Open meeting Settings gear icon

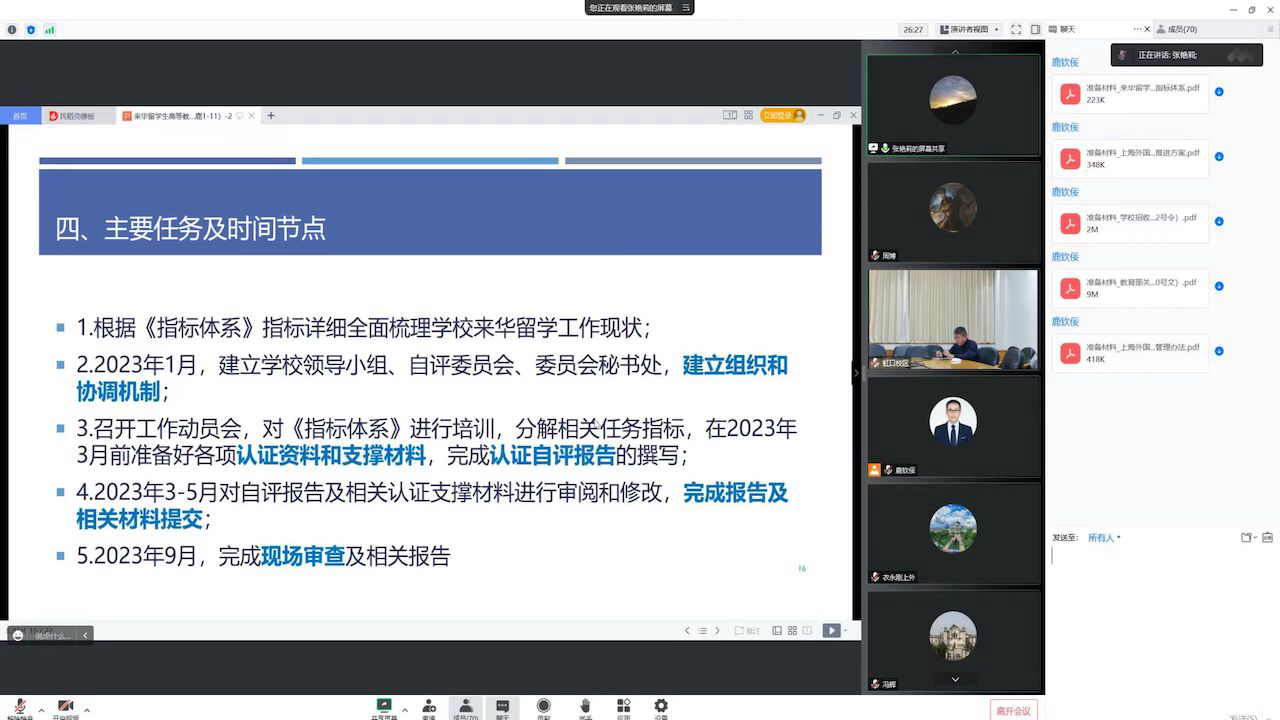click(661, 707)
